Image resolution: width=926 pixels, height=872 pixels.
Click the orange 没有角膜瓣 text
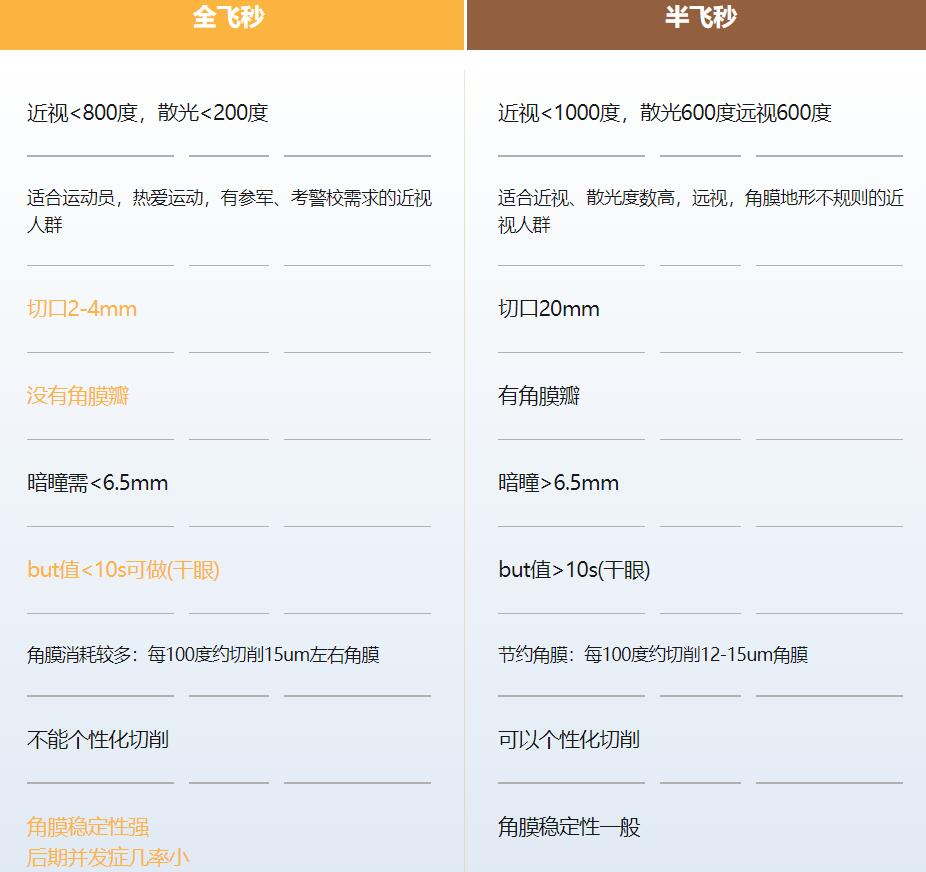78,396
